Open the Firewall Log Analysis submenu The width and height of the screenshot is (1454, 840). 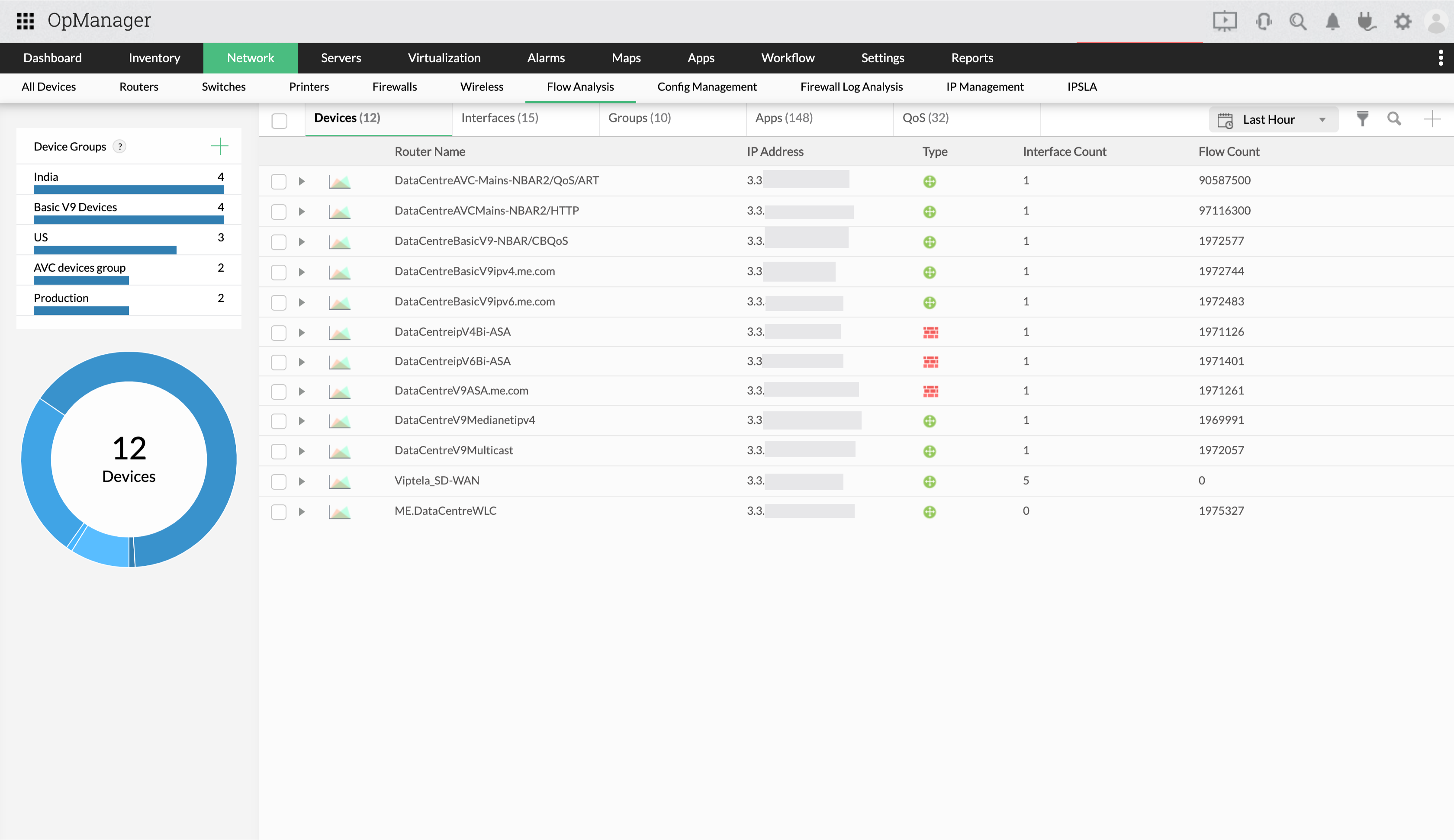(x=851, y=87)
